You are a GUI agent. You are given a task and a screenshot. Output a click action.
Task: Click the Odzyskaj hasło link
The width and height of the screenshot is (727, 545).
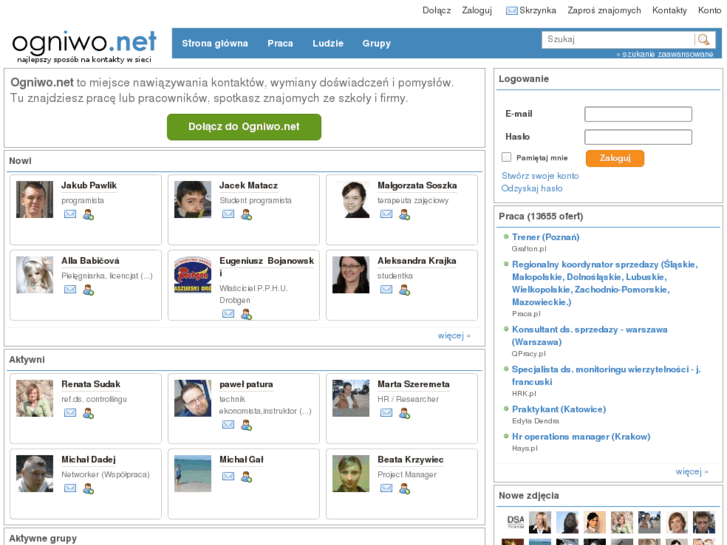pos(532,188)
